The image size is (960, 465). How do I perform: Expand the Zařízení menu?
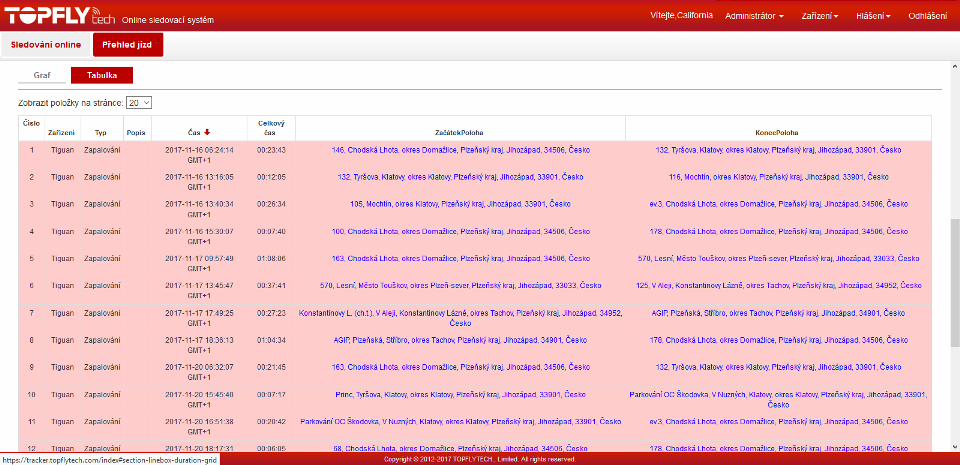pos(820,15)
